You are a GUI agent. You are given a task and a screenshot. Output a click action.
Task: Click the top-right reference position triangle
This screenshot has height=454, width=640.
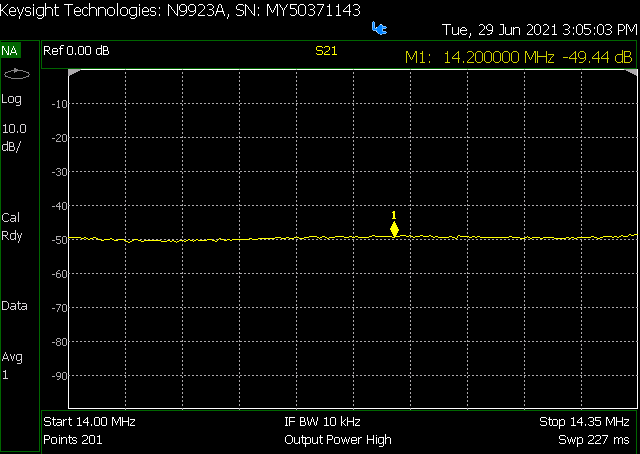click(632, 72)
